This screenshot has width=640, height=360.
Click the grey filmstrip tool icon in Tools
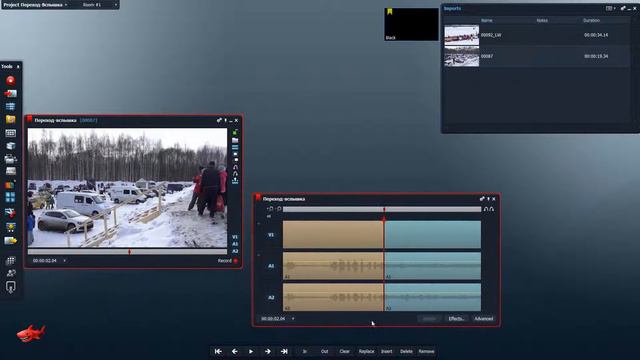tap(10, 171)
